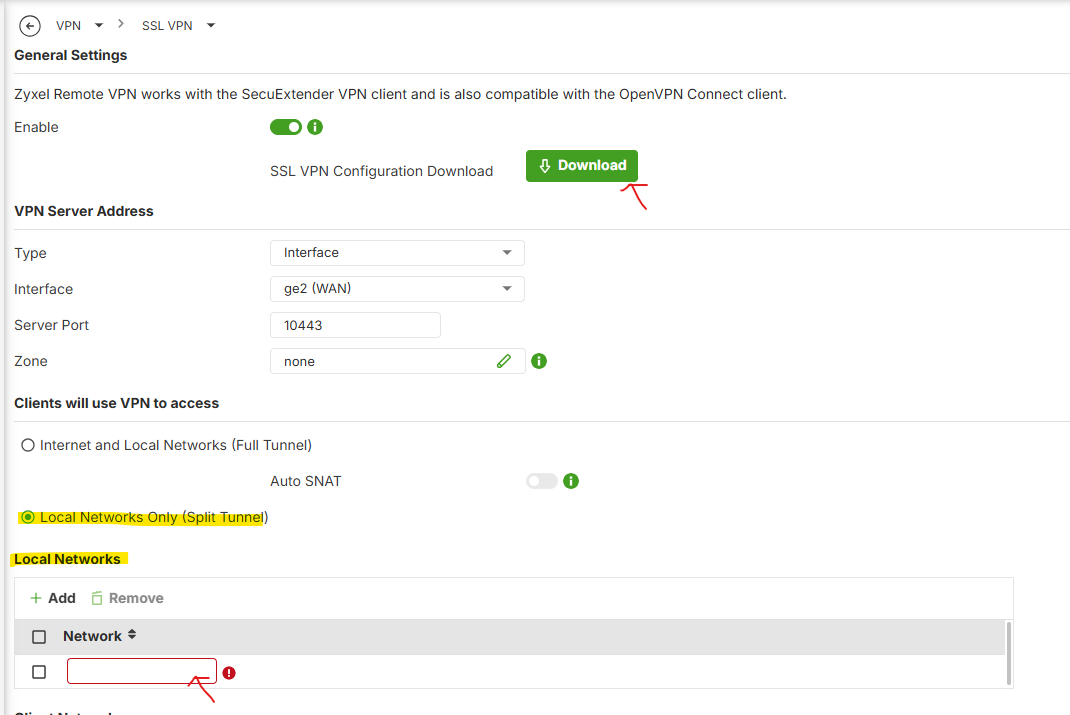
Task: Open the Type dropdown showing Interface
Action: coord(397,252)
